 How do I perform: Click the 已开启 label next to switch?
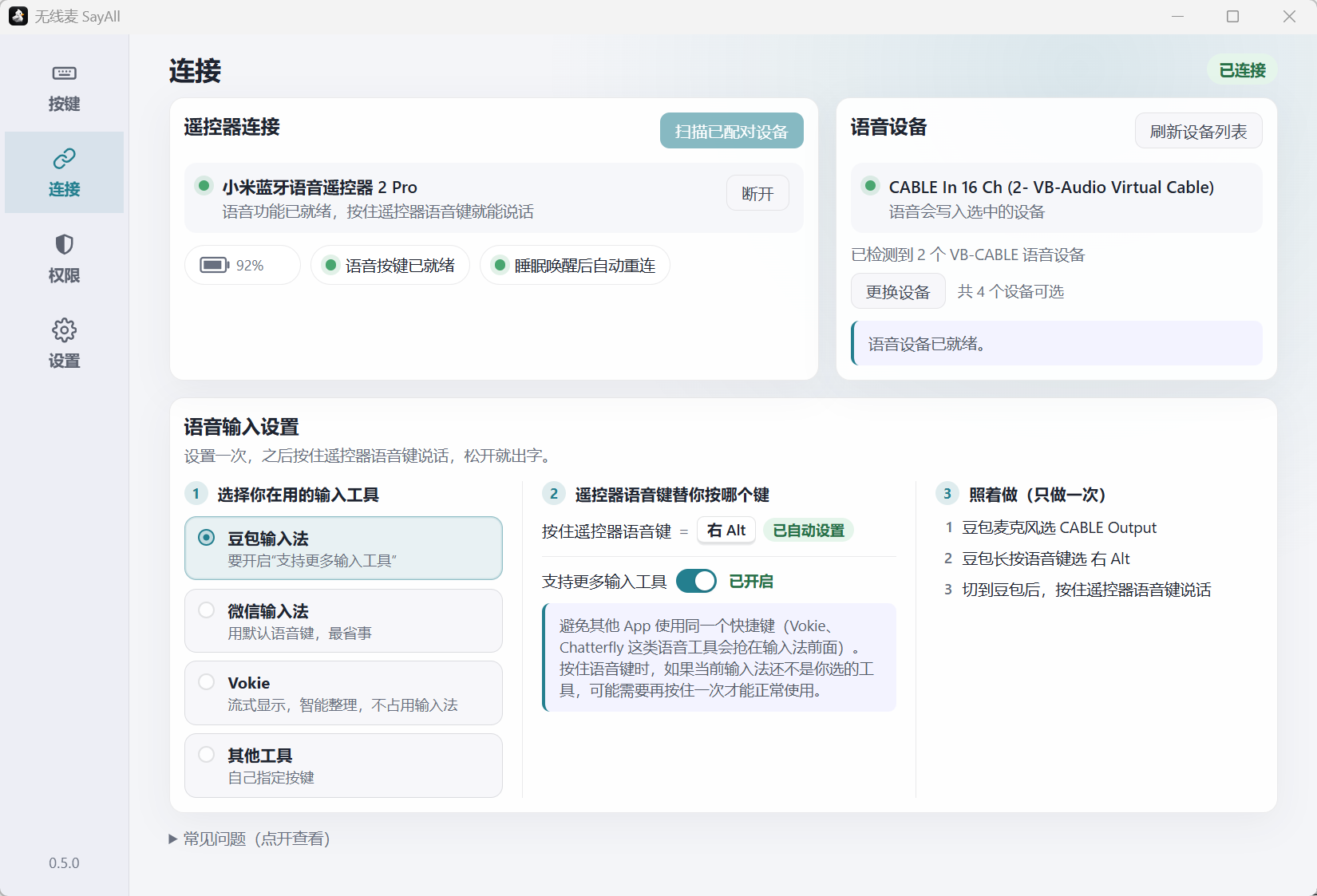[x=751, y=581]
